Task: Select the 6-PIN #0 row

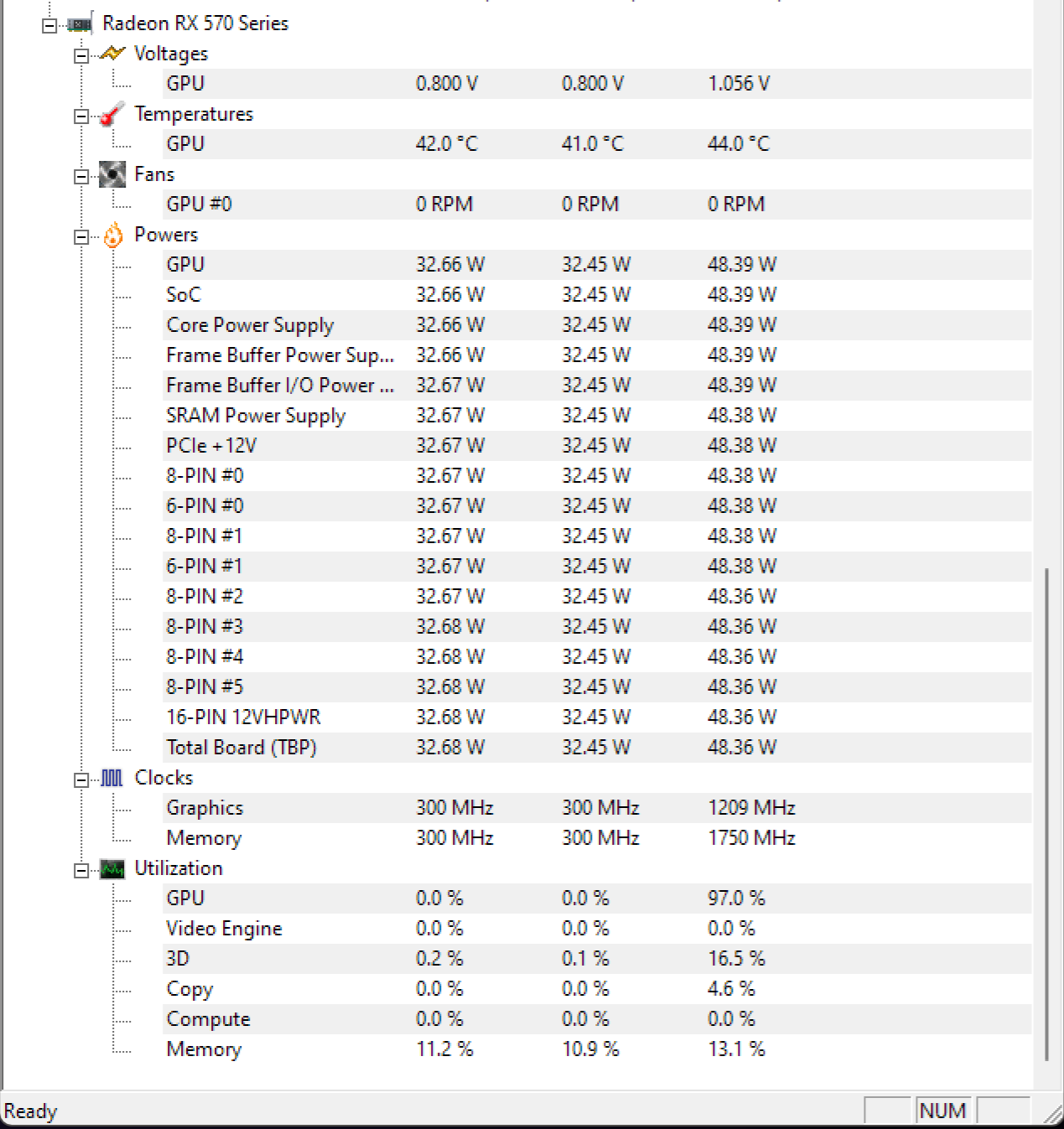Action: 597,506
